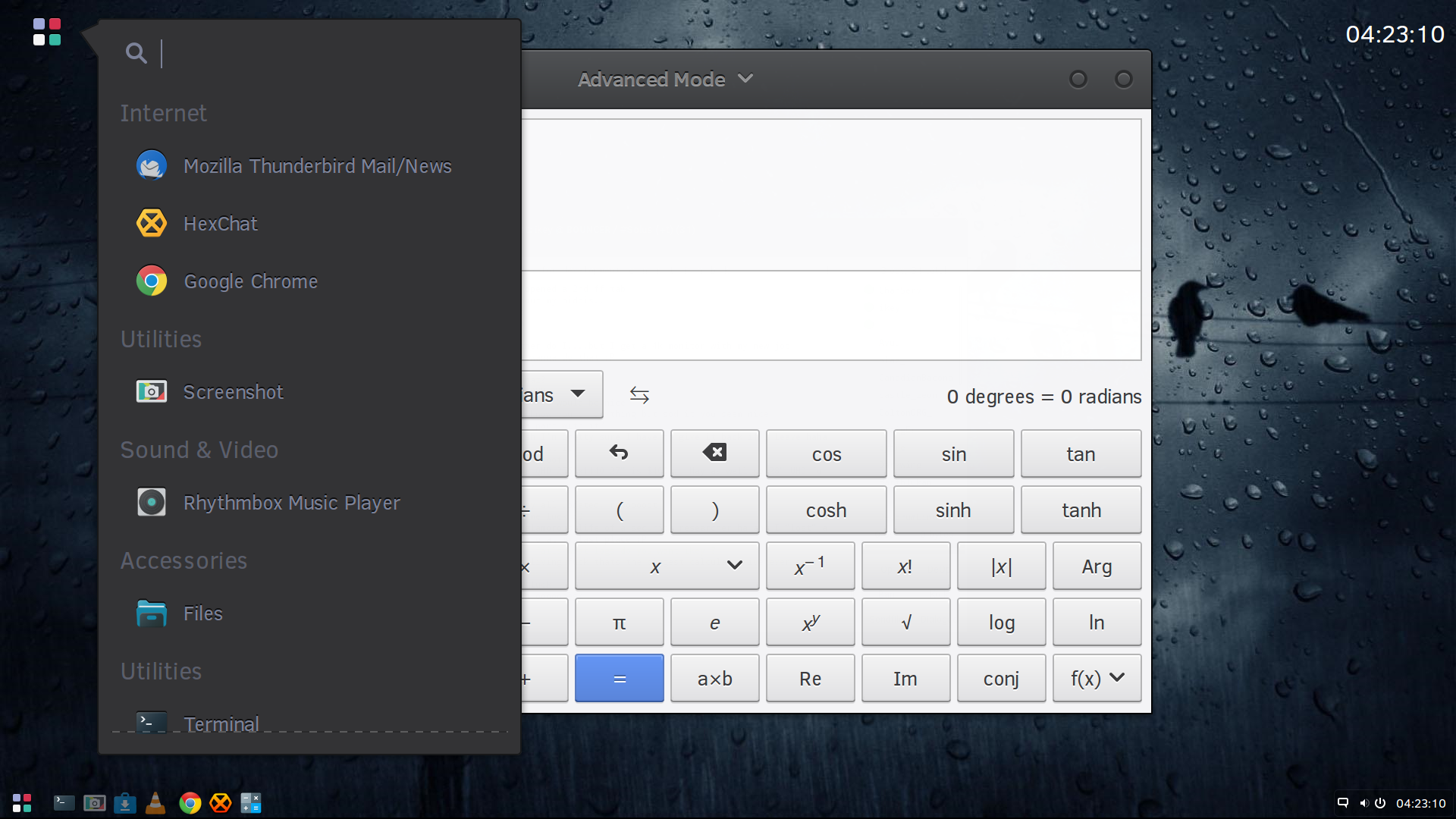Click the absolute value |x| button
The width and height of the screenshot is (1456, 819).
pos(1001,566)
